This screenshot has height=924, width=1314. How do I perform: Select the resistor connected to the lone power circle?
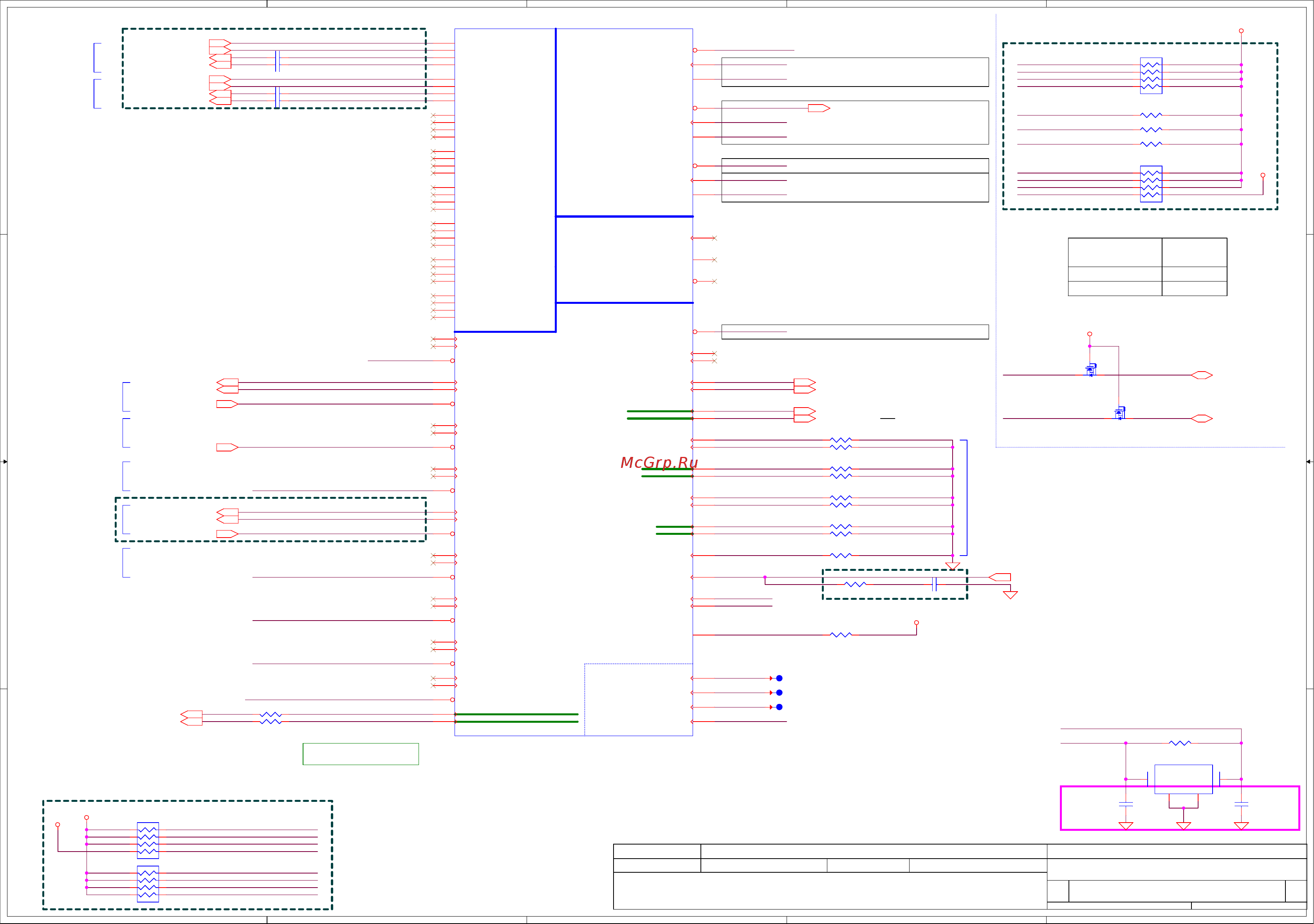coord(841,635)
